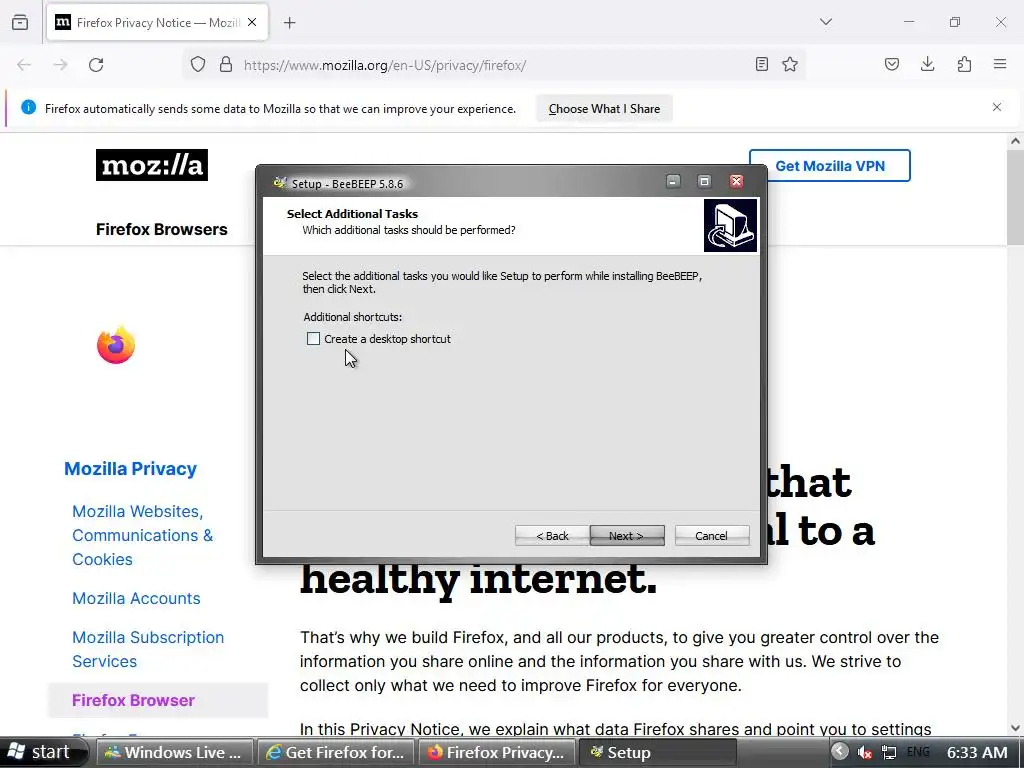Bookmark this page with star icon
Image resolution: width=1024 pixels, height=768 pixels.
pos(790,65)
